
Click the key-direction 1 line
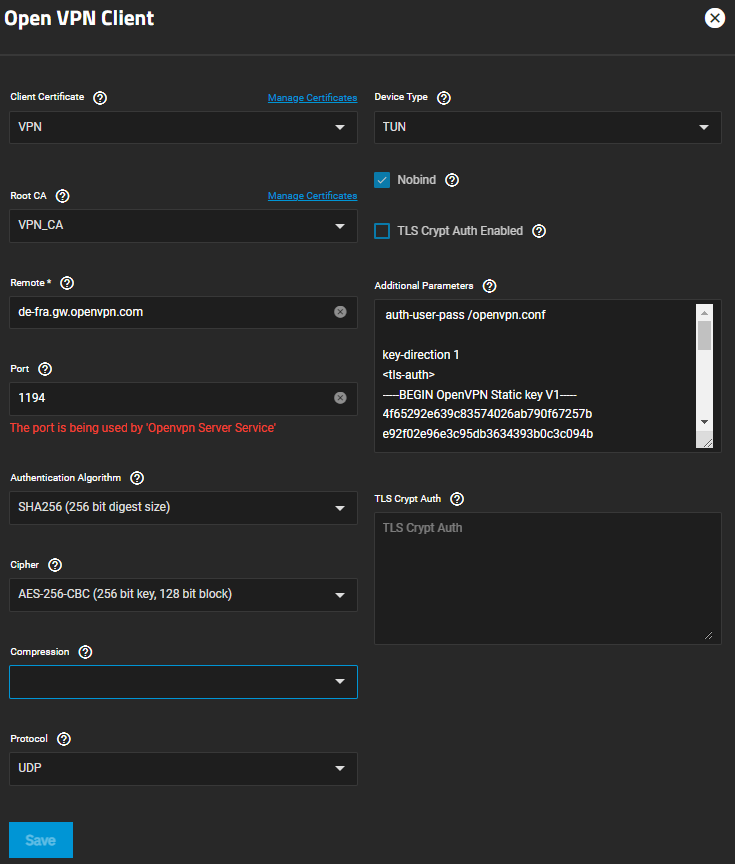(x=420, y=355)
